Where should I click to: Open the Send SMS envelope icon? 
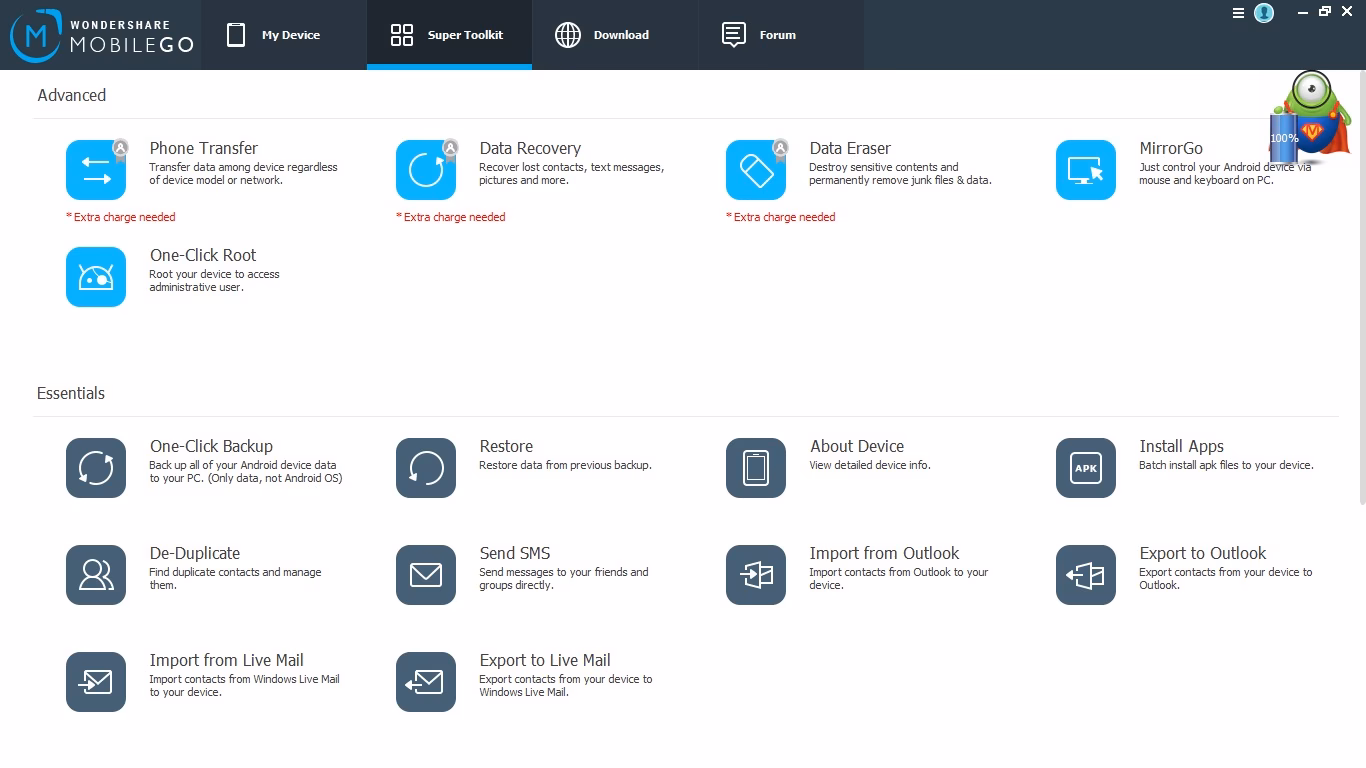[x=426, y=574]
